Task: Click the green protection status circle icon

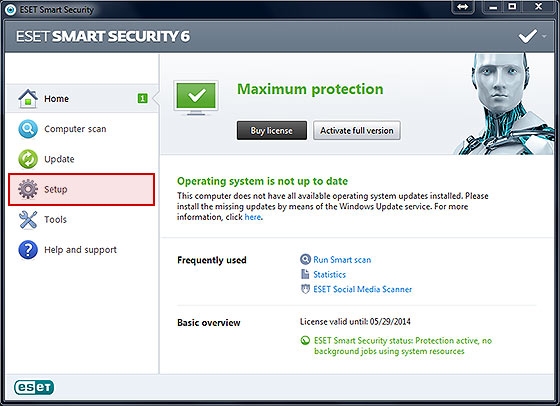Action: coord(305,340)
